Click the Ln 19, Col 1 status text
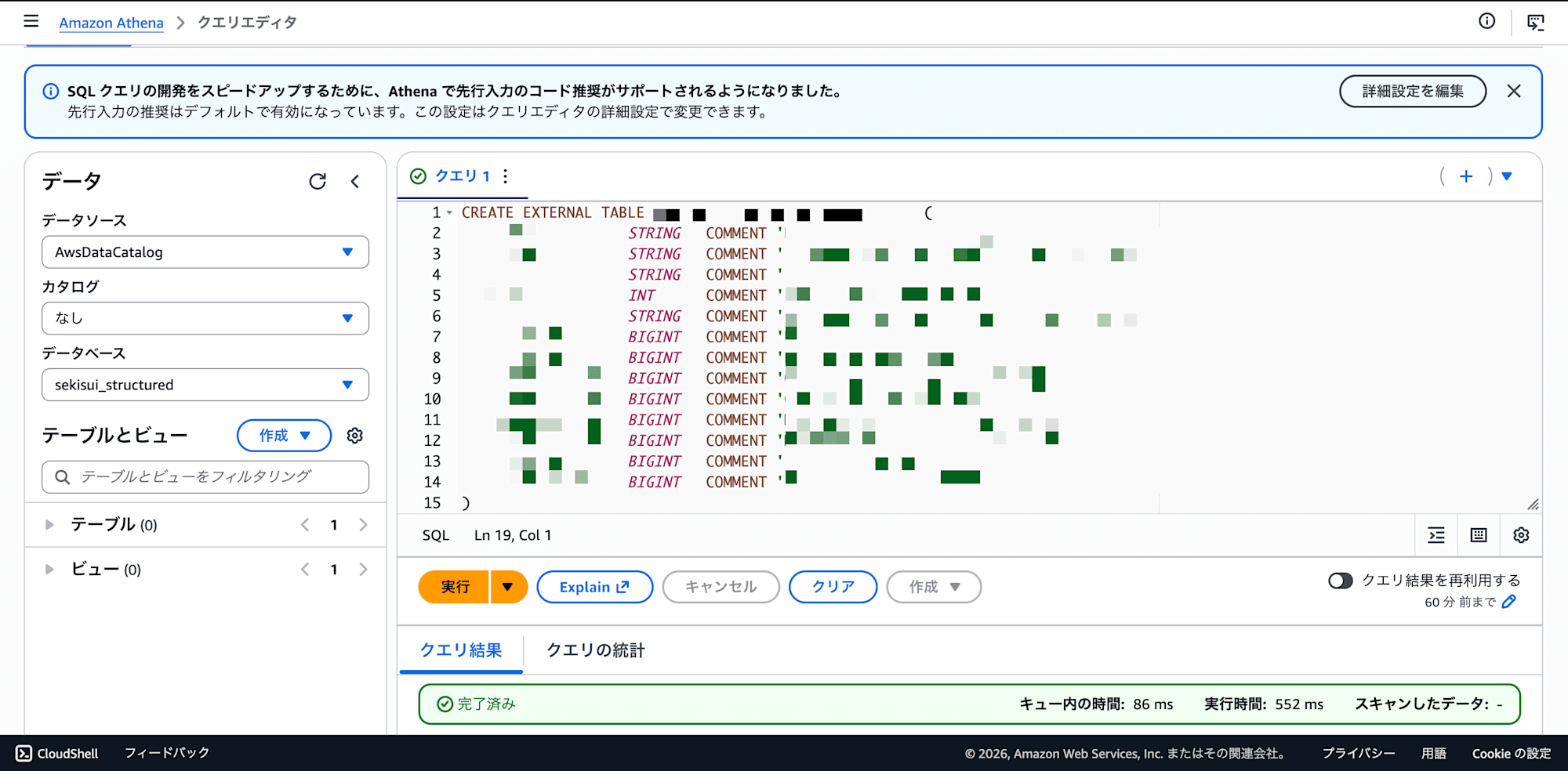Viewport: 1568px width, 771px height. coord(513,535)
